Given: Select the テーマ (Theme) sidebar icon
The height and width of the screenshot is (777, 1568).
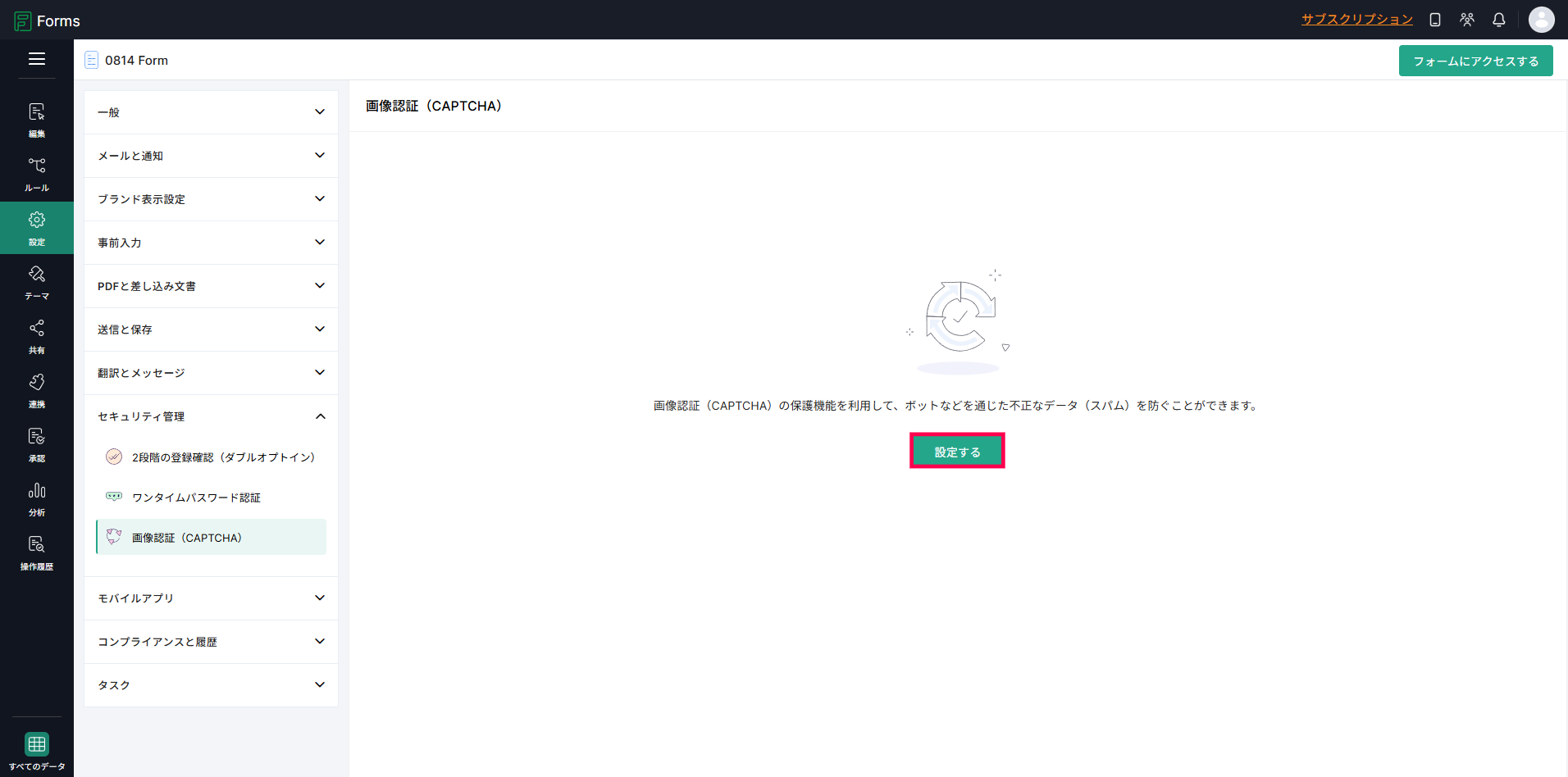Looking at the screenshot, I should pyautogui.click(x=37, y=282).
